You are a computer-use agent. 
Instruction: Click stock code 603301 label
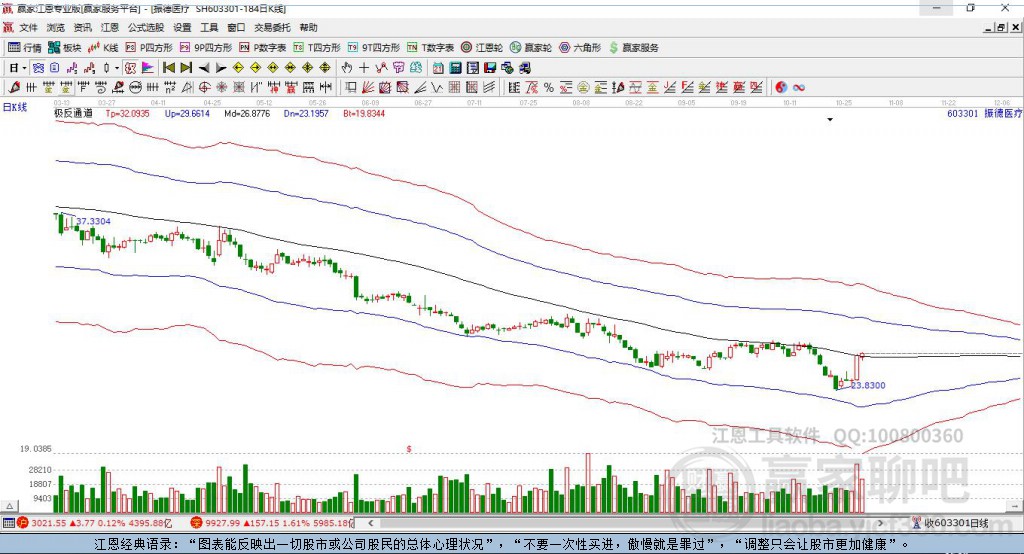[x=963, y=113]
